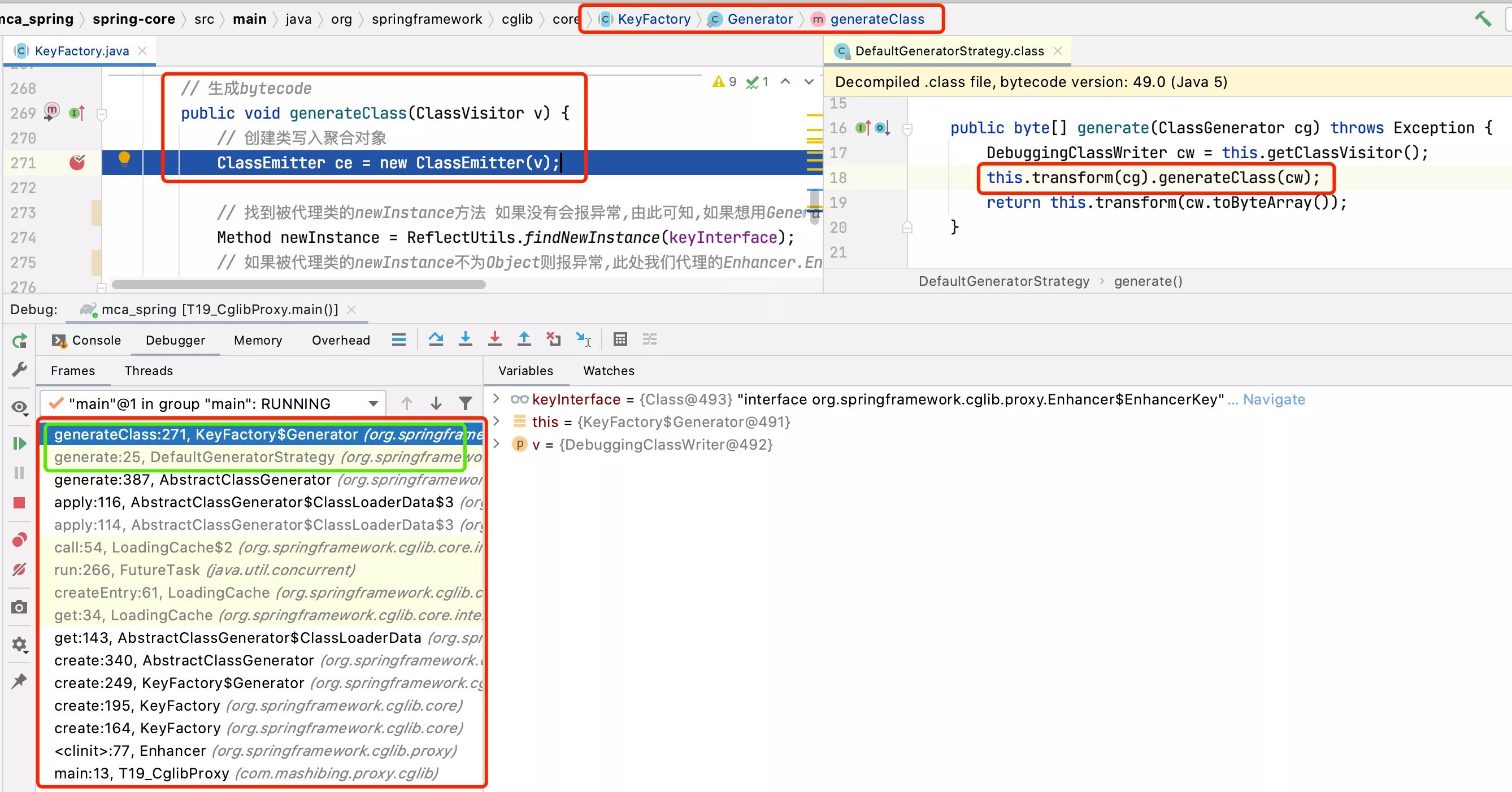
Task: Select the Frames tab
Action: point(73,371)
